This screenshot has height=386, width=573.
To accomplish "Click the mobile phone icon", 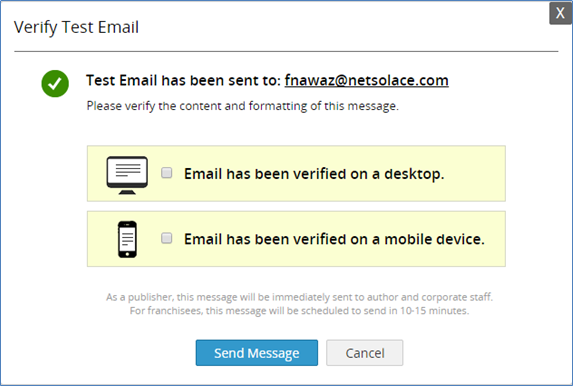I will pos(127,239).
